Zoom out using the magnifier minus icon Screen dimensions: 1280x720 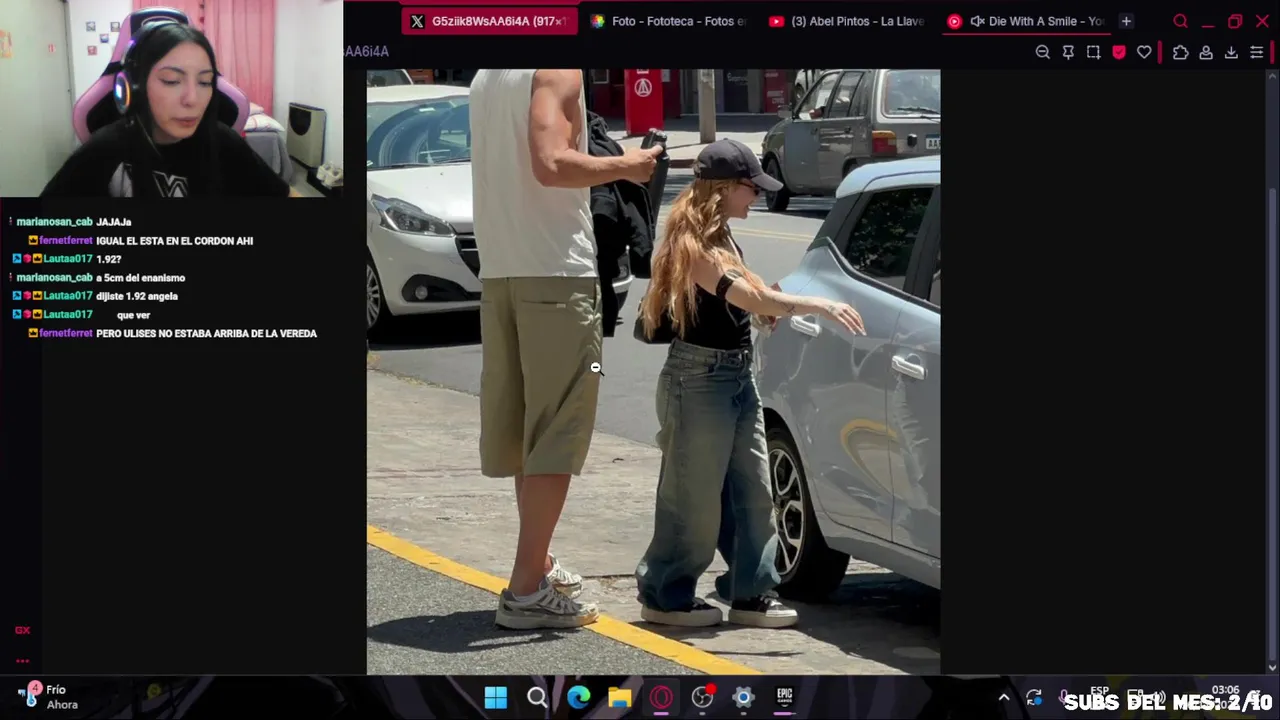click(1043, 52)
